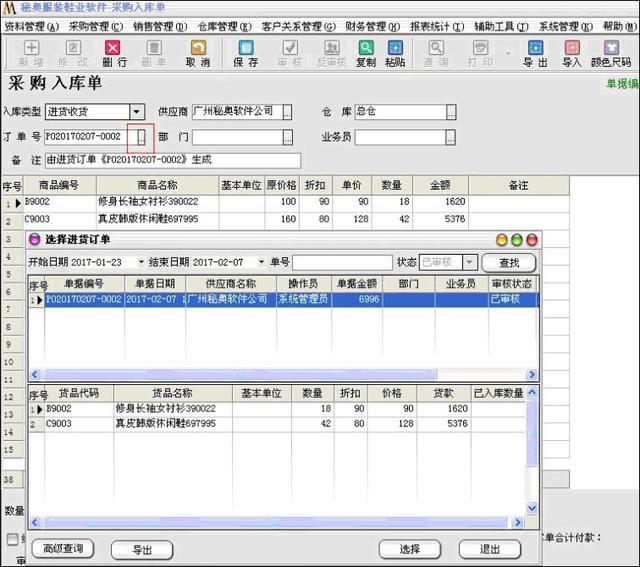This screenshot has width=640, height=567.
Task: Click the item list horizontal scrollbar right arrow
Action: (x=518, y=522)
